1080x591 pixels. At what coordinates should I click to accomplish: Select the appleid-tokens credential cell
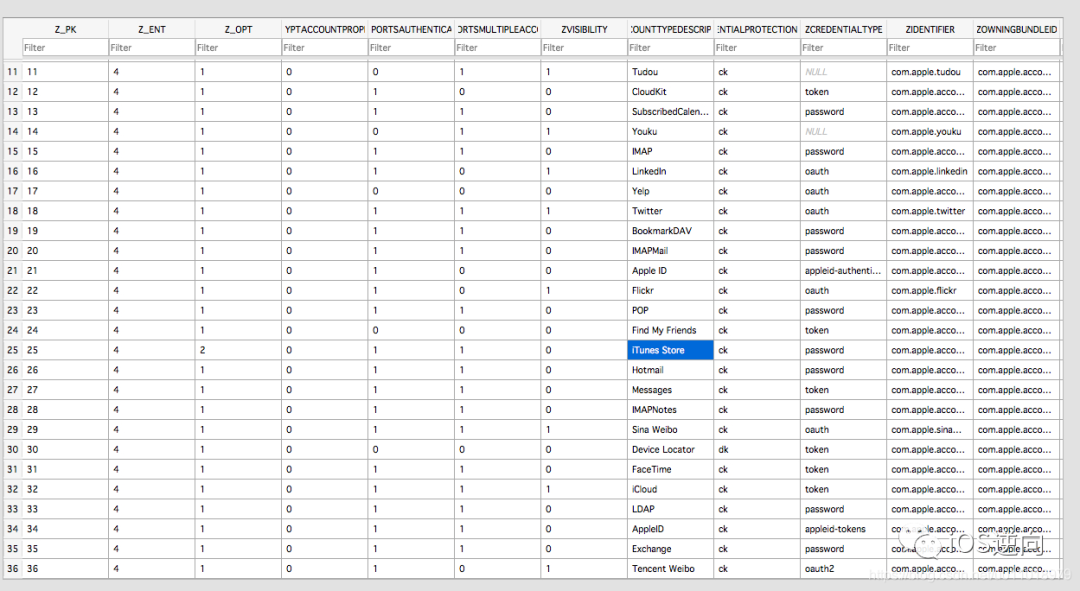point(843,529)
